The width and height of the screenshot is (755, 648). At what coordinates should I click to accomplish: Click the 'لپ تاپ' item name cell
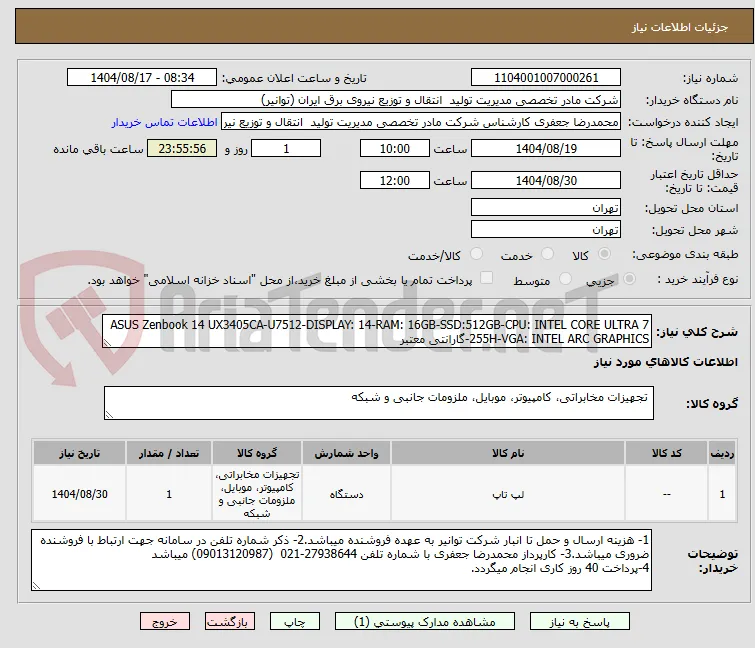508,494
